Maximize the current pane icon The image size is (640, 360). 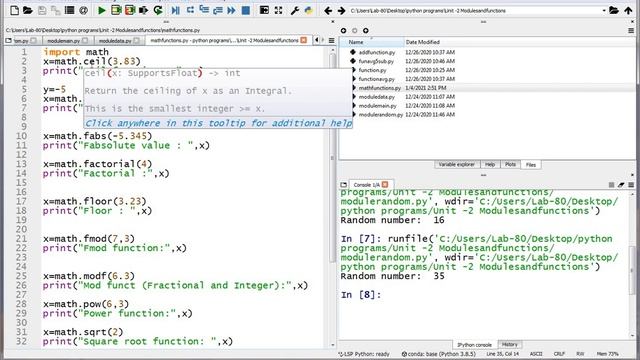264,10
